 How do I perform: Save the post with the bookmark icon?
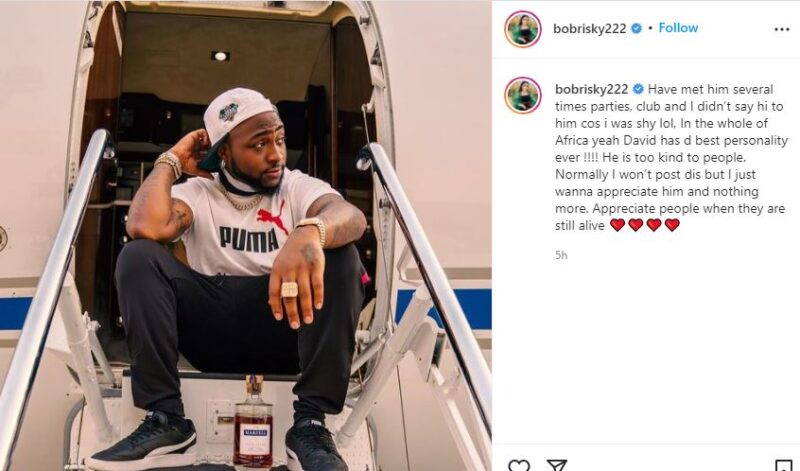click(783, 465)
